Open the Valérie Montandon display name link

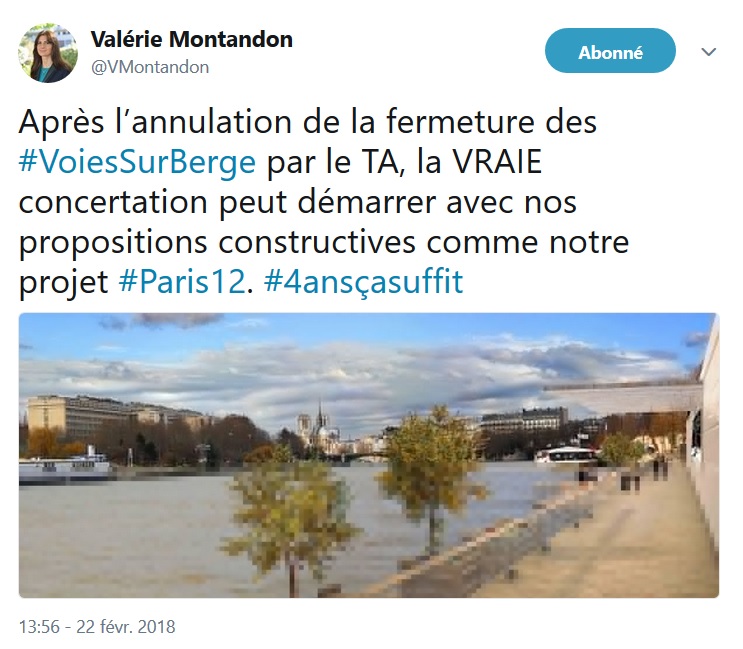[x=191, y=39]
